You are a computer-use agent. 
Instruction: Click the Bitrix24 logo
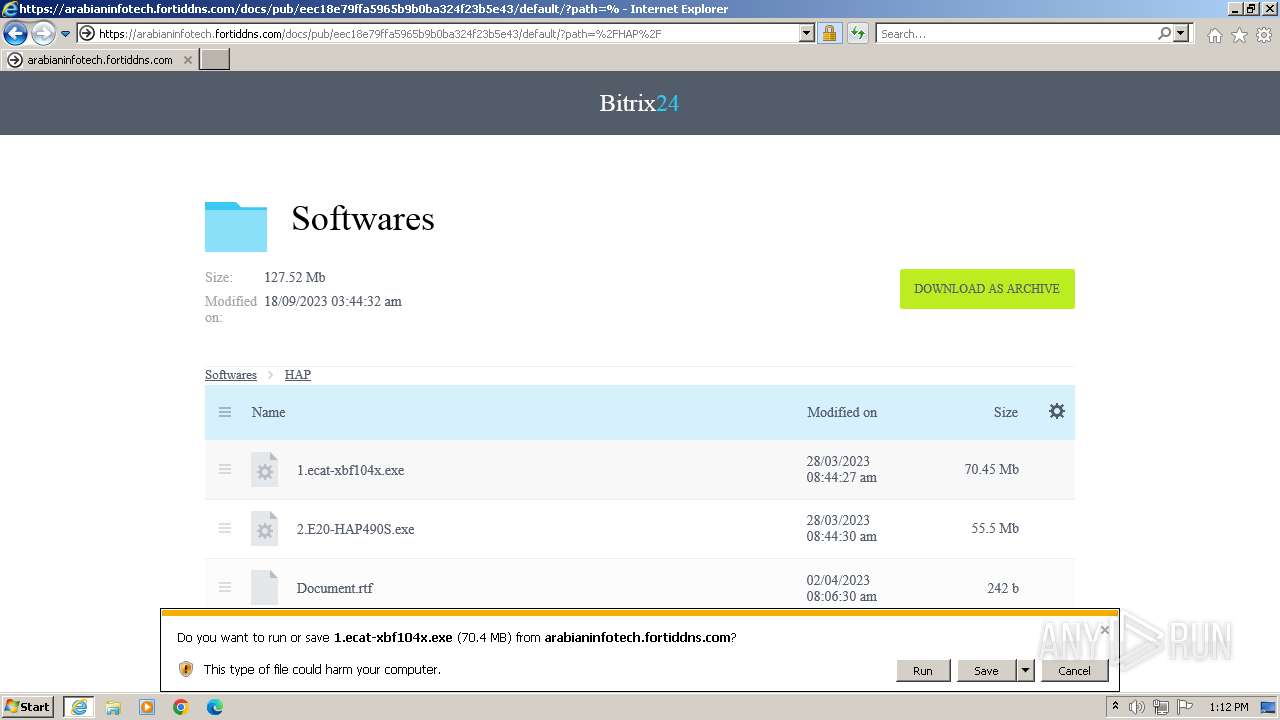pyautogui.click(x=639, y=103)
